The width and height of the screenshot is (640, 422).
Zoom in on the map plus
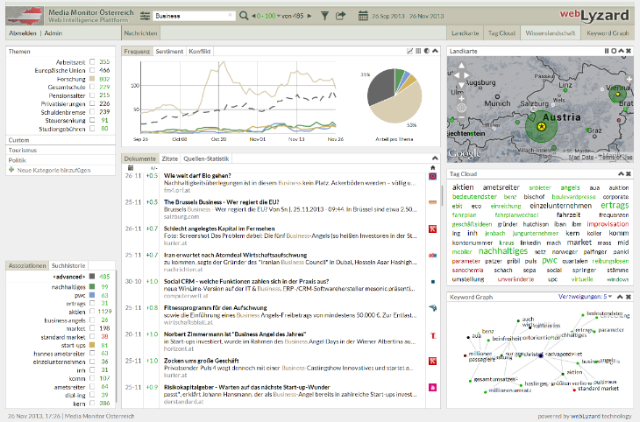(461, 98)
